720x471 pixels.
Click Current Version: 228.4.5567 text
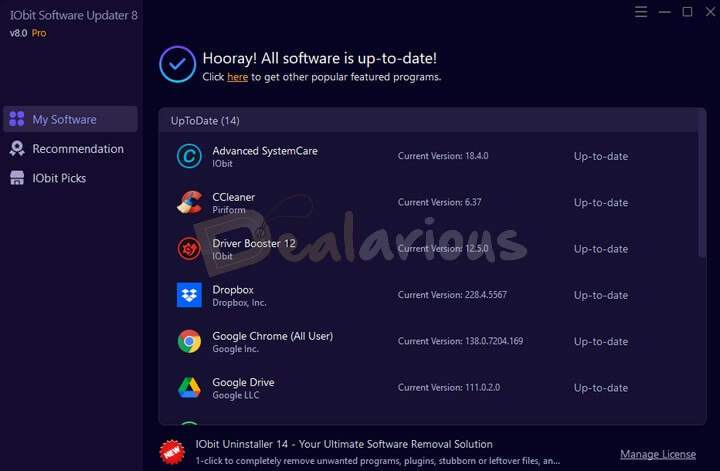(452, 295)
